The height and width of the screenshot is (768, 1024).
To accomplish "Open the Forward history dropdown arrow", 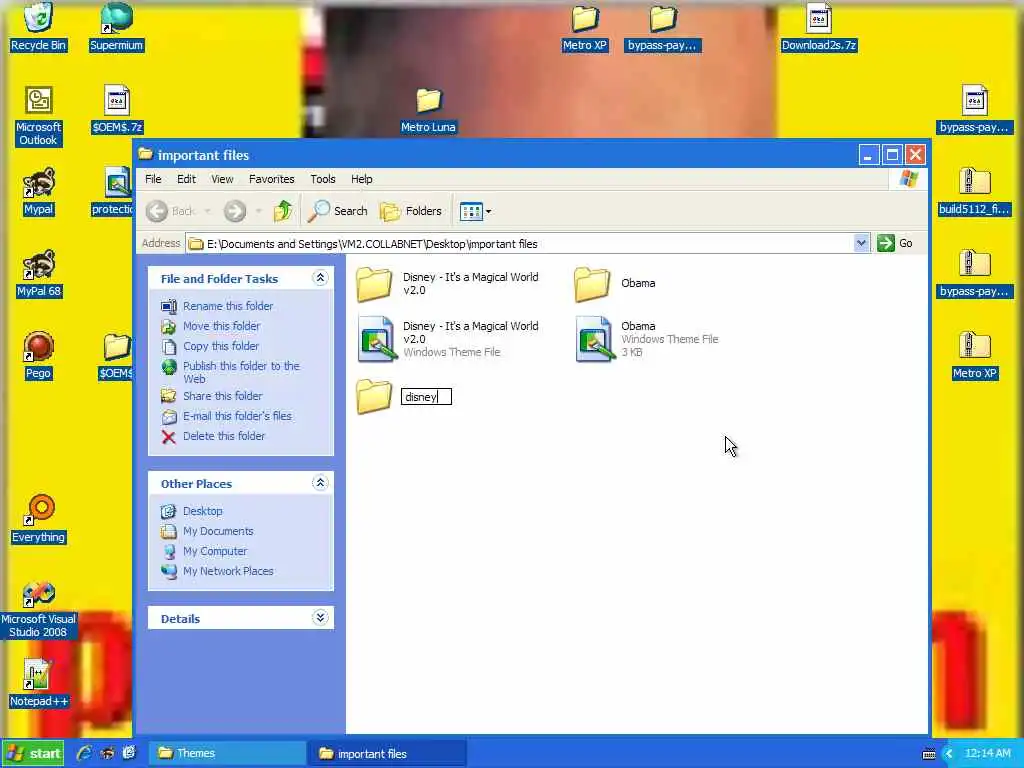I will click(259, 211).
